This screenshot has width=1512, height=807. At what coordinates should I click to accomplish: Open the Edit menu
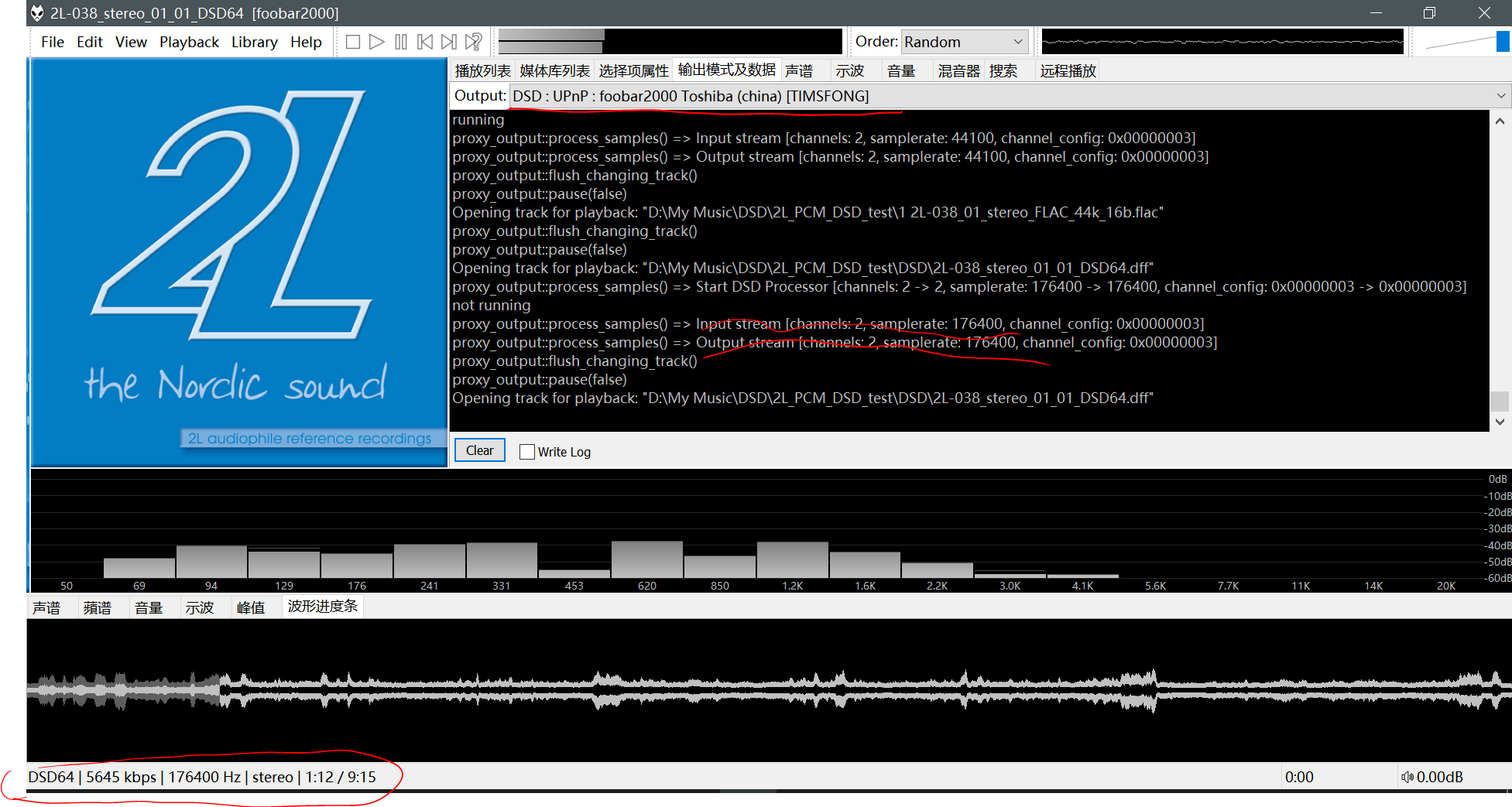click(90, 42)
